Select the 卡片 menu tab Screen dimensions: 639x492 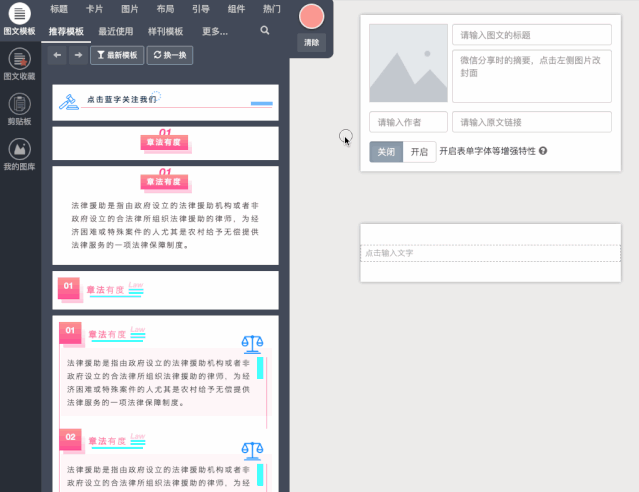pos(94,9)
